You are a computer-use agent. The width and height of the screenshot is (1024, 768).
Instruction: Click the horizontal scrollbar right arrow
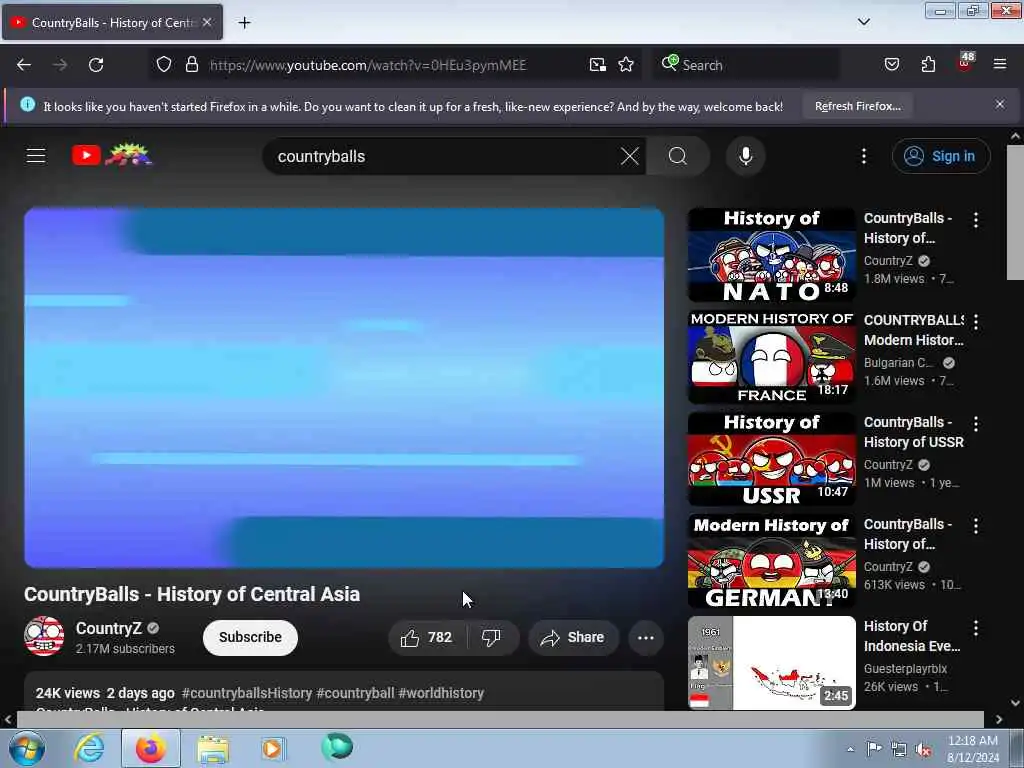999,720
